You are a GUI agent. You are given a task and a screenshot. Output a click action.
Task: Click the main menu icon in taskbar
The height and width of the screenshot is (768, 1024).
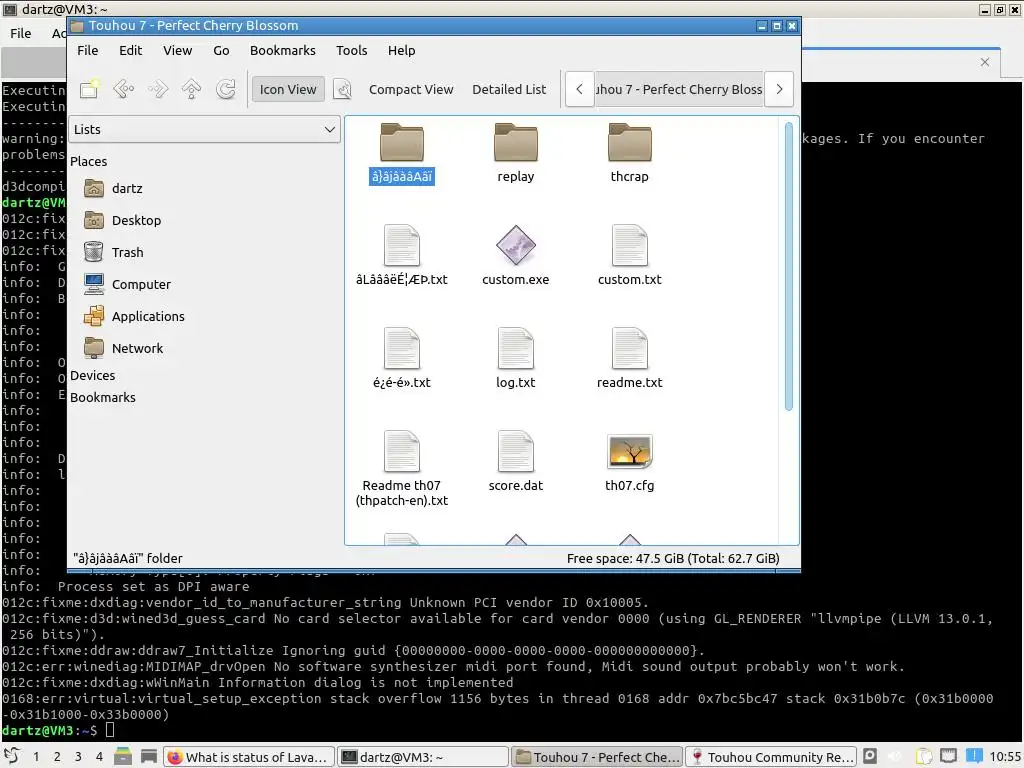tap(12, 756)
